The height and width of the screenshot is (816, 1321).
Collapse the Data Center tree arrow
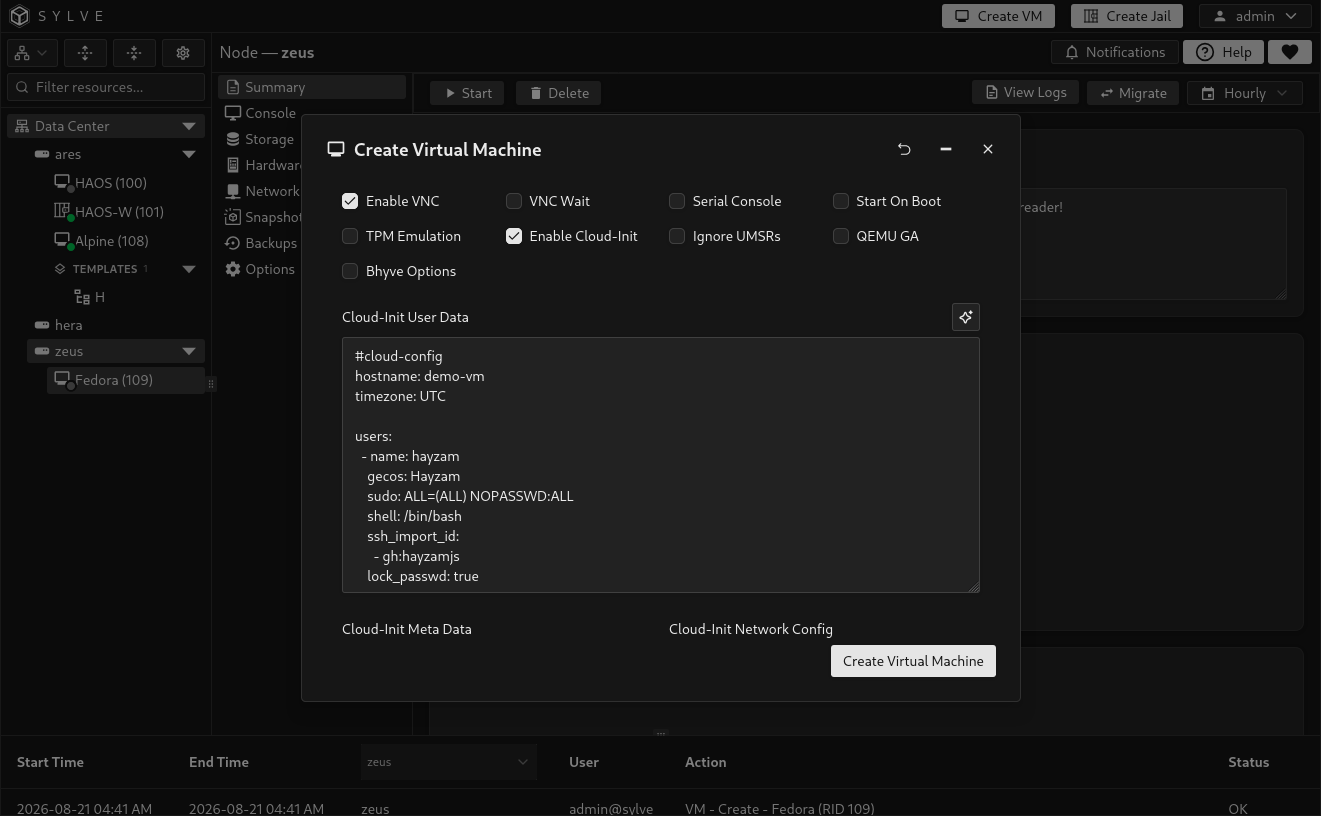point(189,126)
